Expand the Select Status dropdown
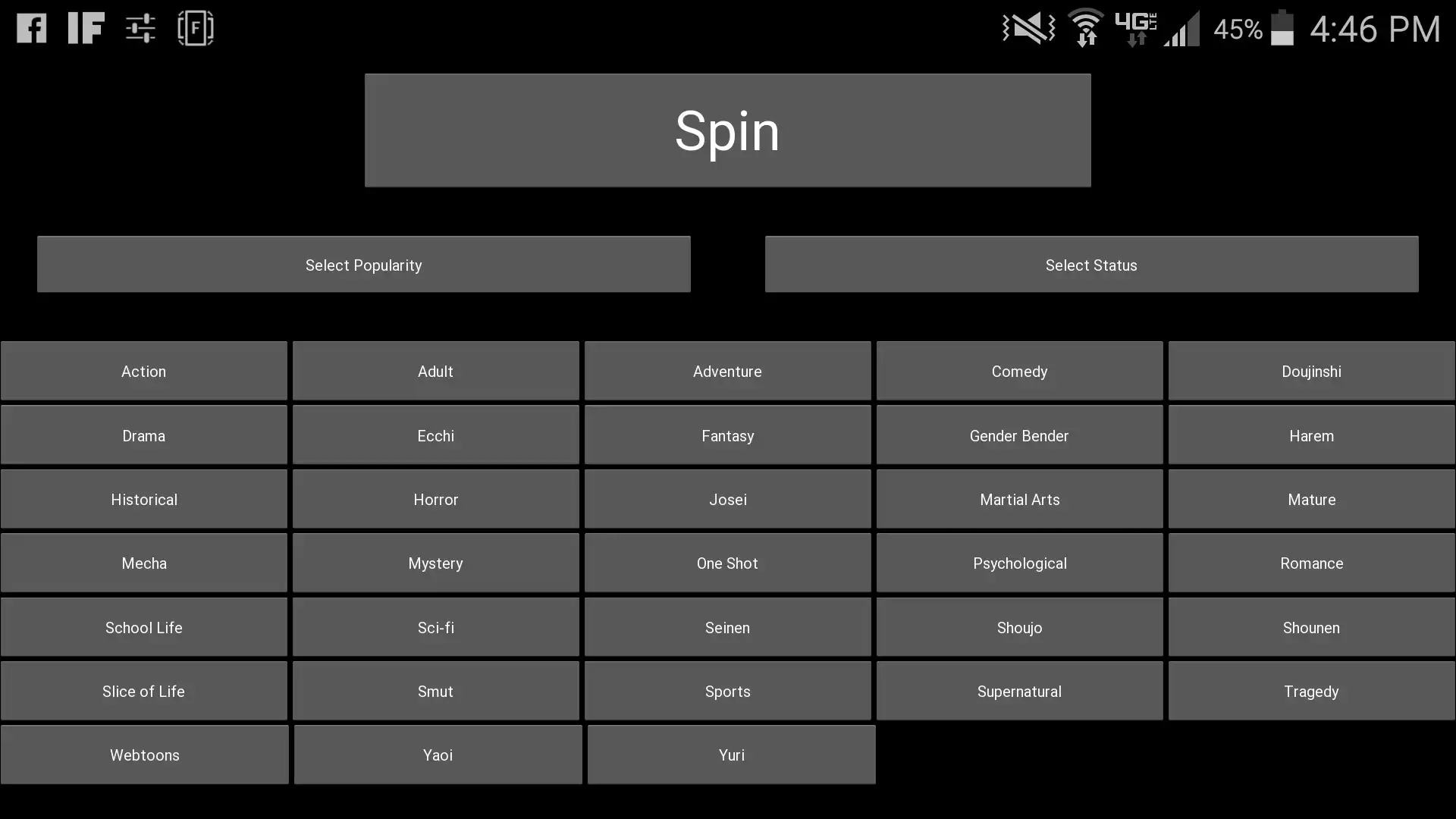 click(1091, 263)
